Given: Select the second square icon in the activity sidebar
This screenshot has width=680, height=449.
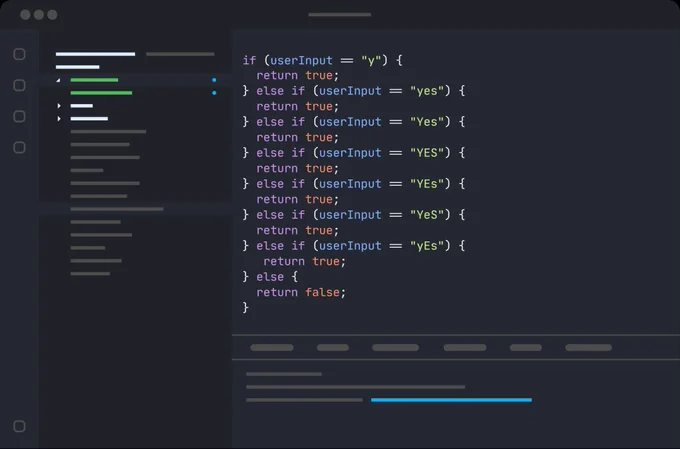Looking at the screenshot, I should [x=19, y=85].
